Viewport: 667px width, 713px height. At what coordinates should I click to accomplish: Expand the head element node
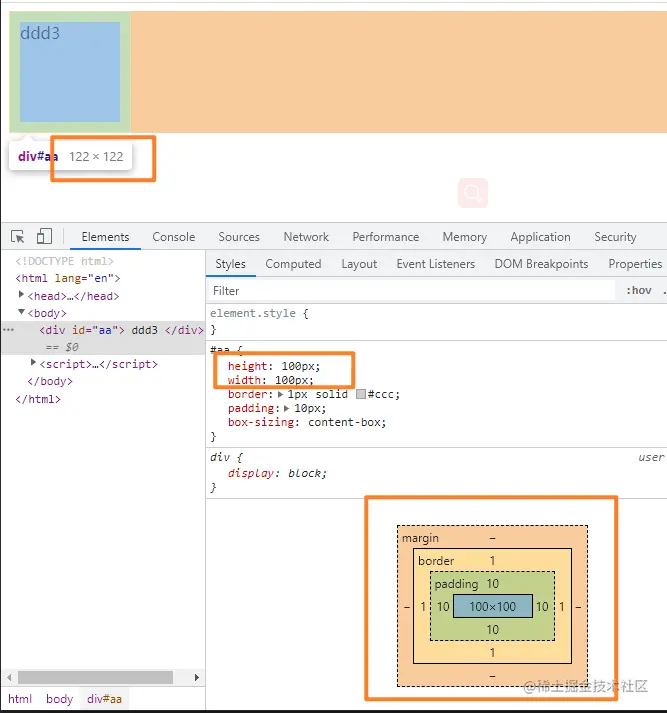[21, 295]
